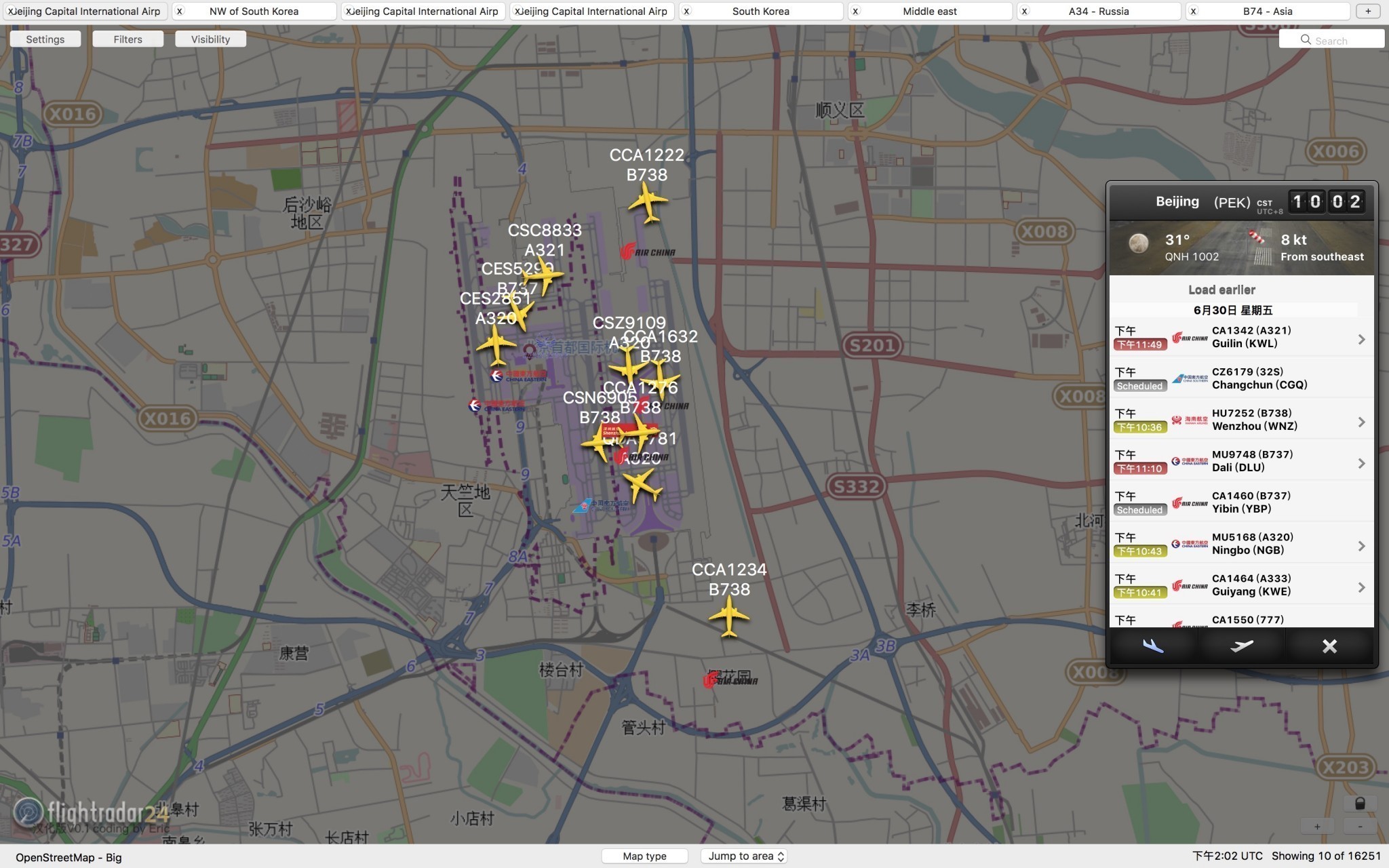The height and width of the screenshot is (868, 1389).
Task: Click the Beijing (PEK) panel title
Action: click(x=1202, y=202)
